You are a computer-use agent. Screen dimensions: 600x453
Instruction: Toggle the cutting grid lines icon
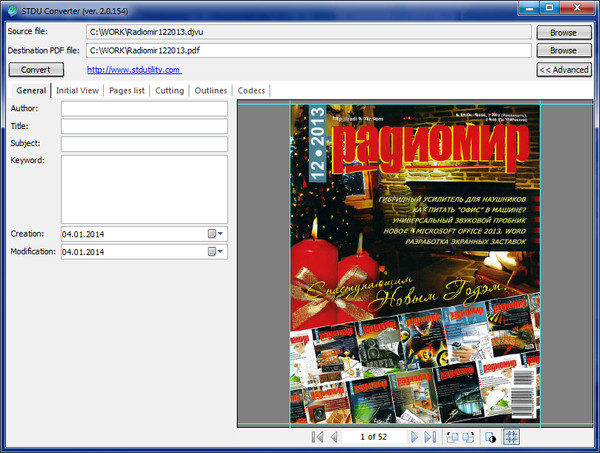point(511,438)
